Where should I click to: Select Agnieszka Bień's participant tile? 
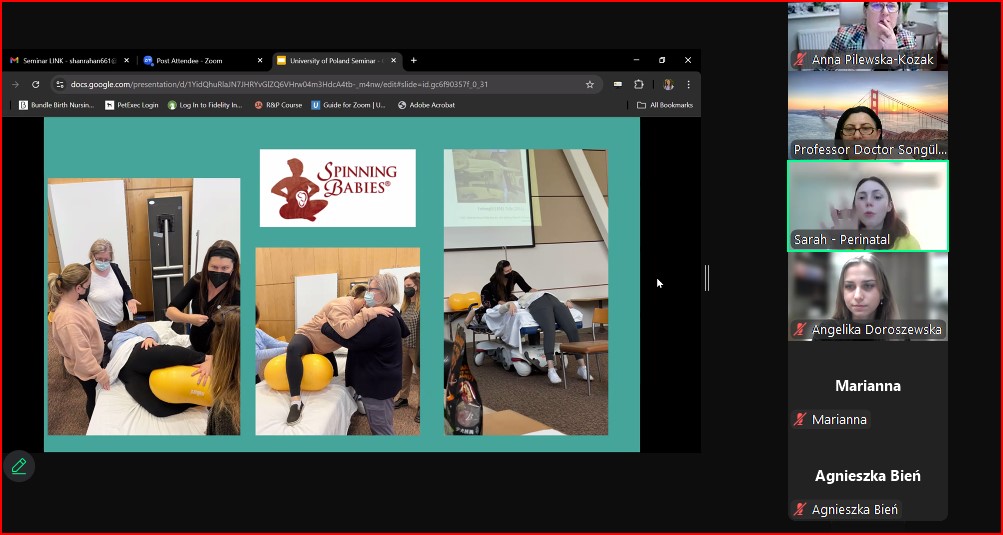[867, 476]
